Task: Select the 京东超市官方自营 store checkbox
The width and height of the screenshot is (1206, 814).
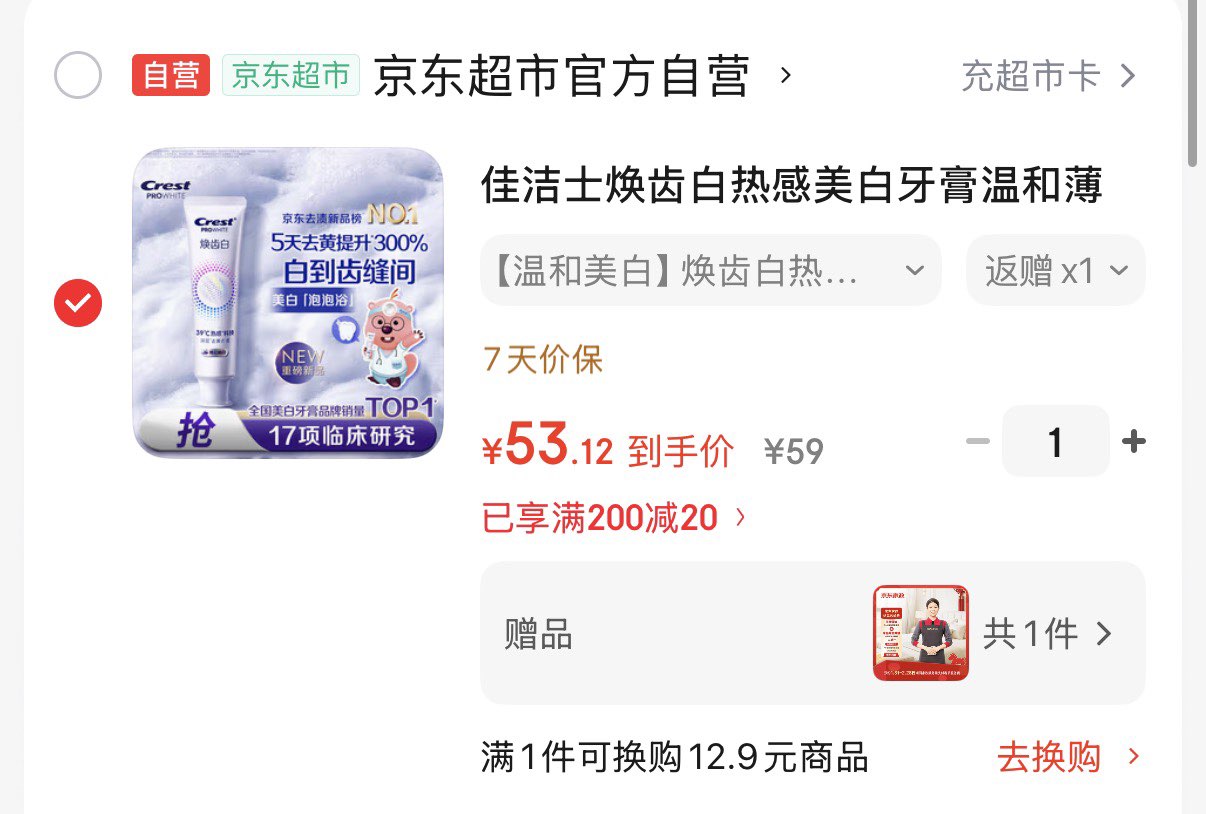Action: 78,75
